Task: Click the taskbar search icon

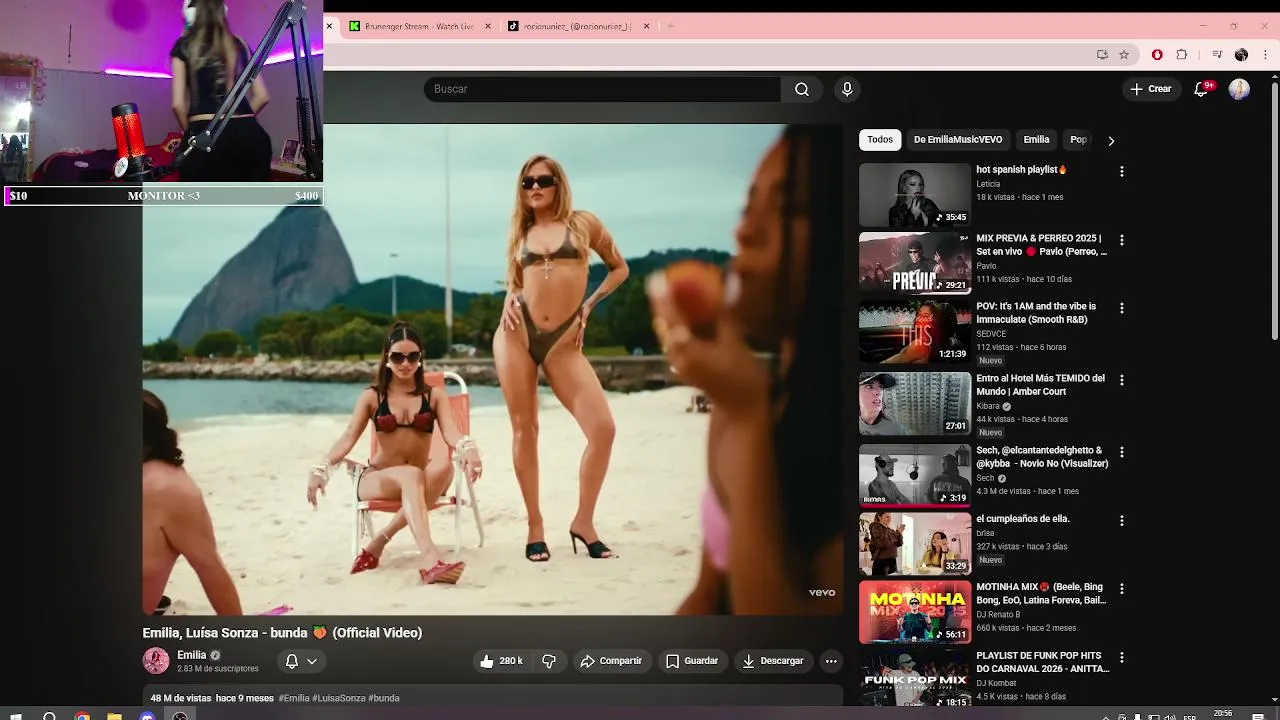Action: pos(49,716)
